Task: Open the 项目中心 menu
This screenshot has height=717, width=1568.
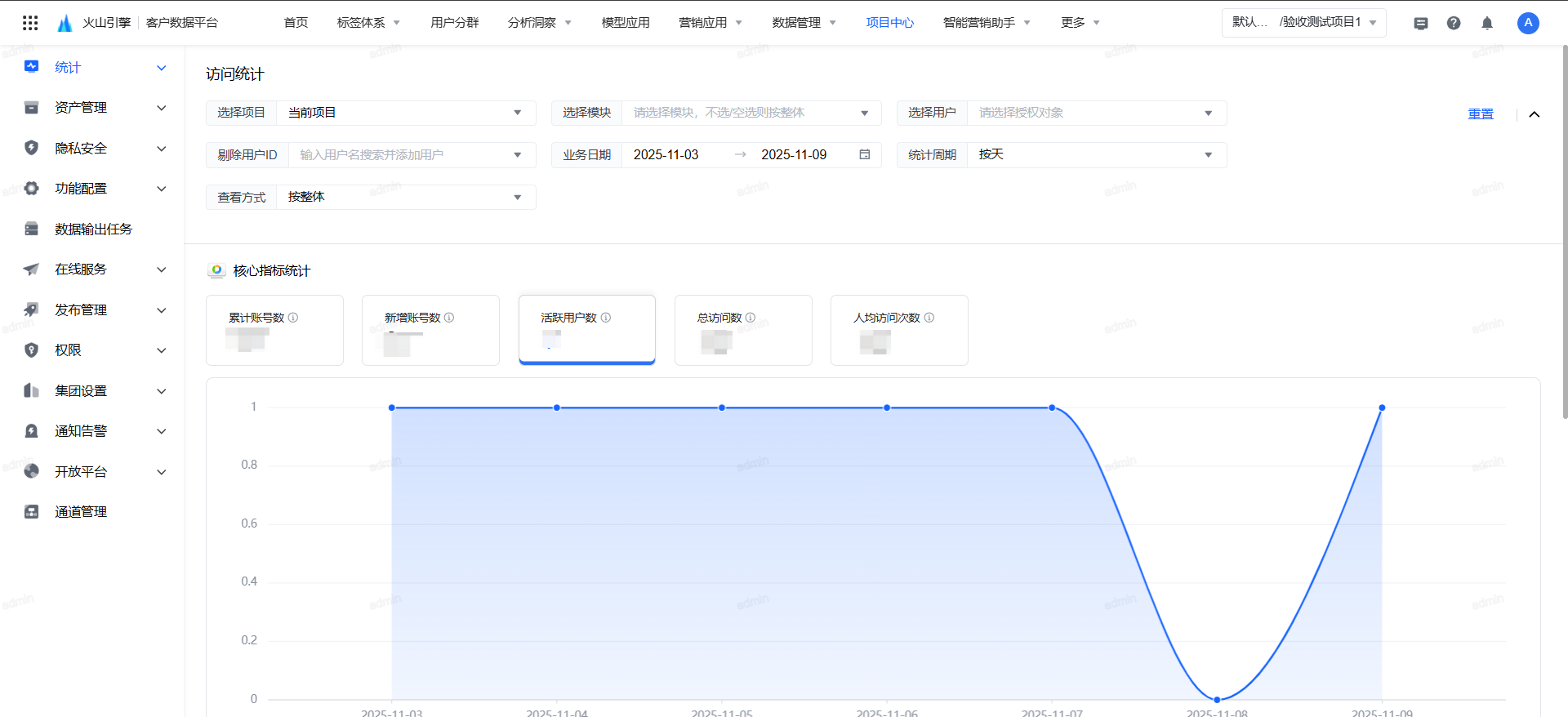Action: 890,23
